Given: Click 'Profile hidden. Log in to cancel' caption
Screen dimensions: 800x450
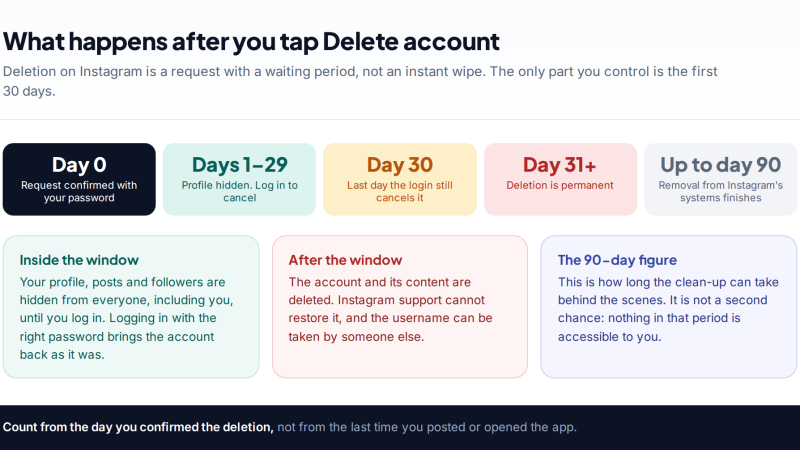Looking at the screenshot, I should pyautogui.click(x=239, y=191).
